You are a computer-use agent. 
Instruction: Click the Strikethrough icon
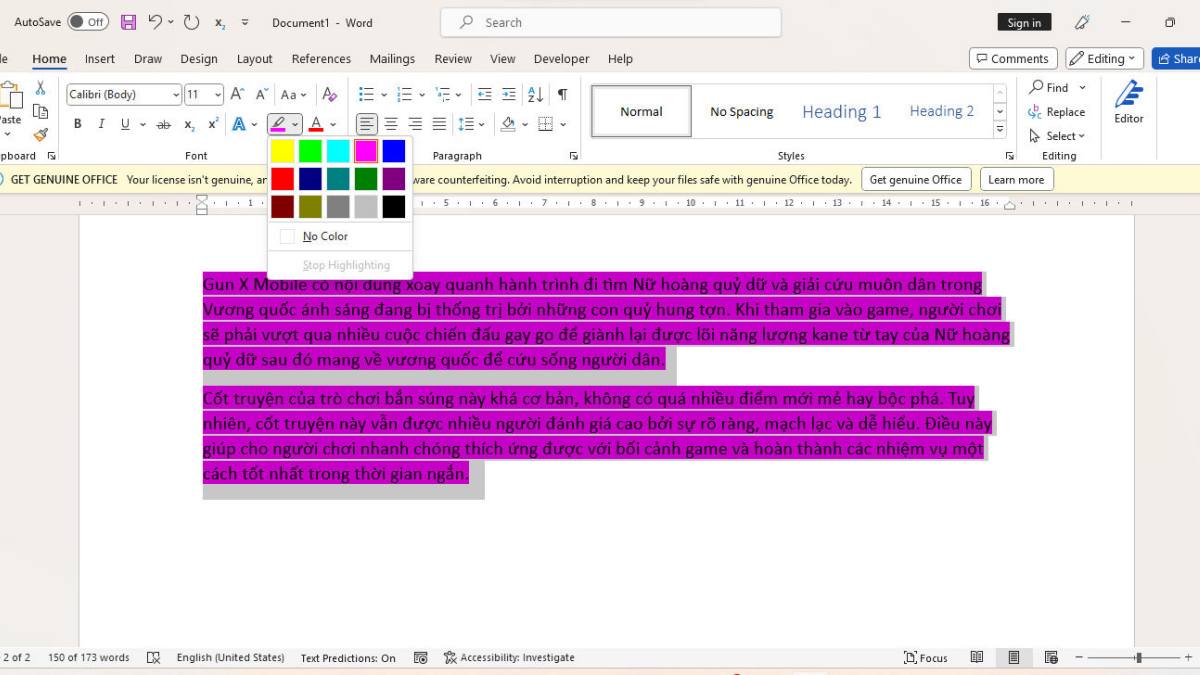pyautogui.click(x=163, y=124)
